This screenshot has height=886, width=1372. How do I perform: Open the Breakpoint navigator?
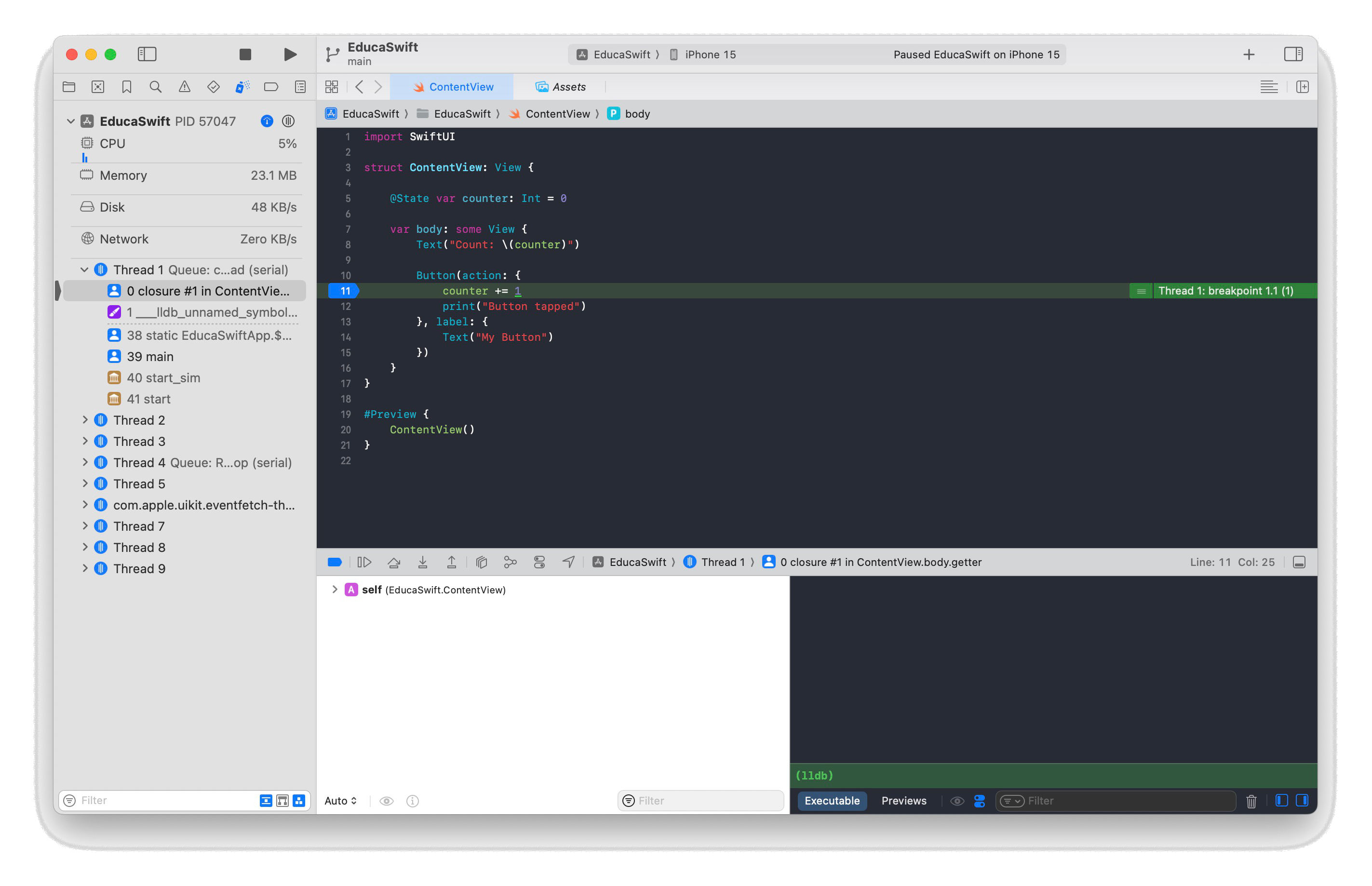pyautogui.click(x=271, y=87)
